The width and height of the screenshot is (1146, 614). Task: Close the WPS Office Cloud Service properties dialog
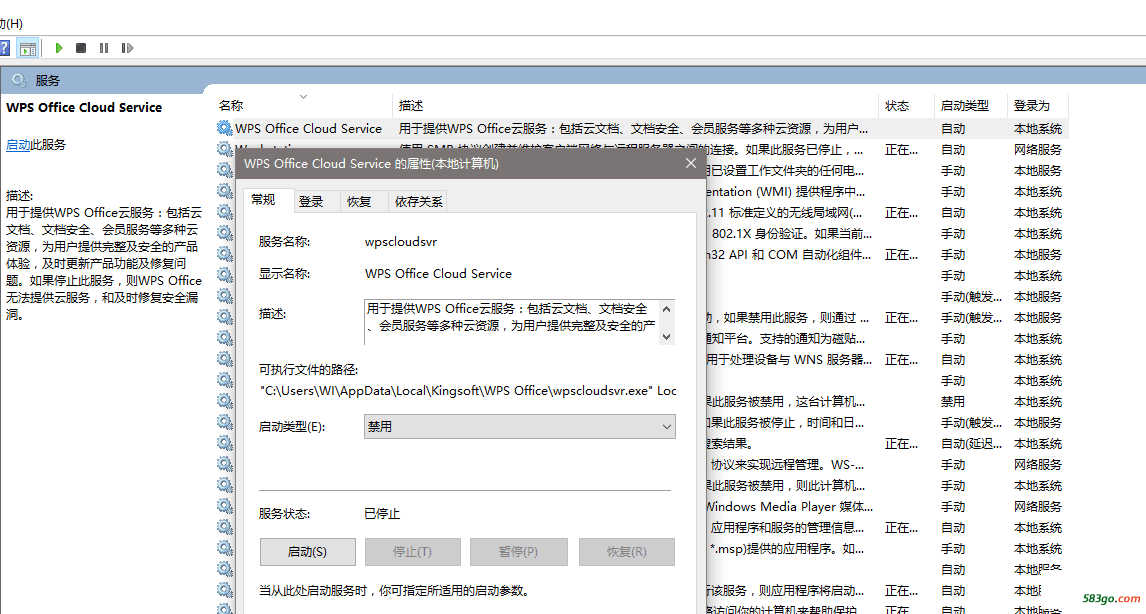click(691, 163)
